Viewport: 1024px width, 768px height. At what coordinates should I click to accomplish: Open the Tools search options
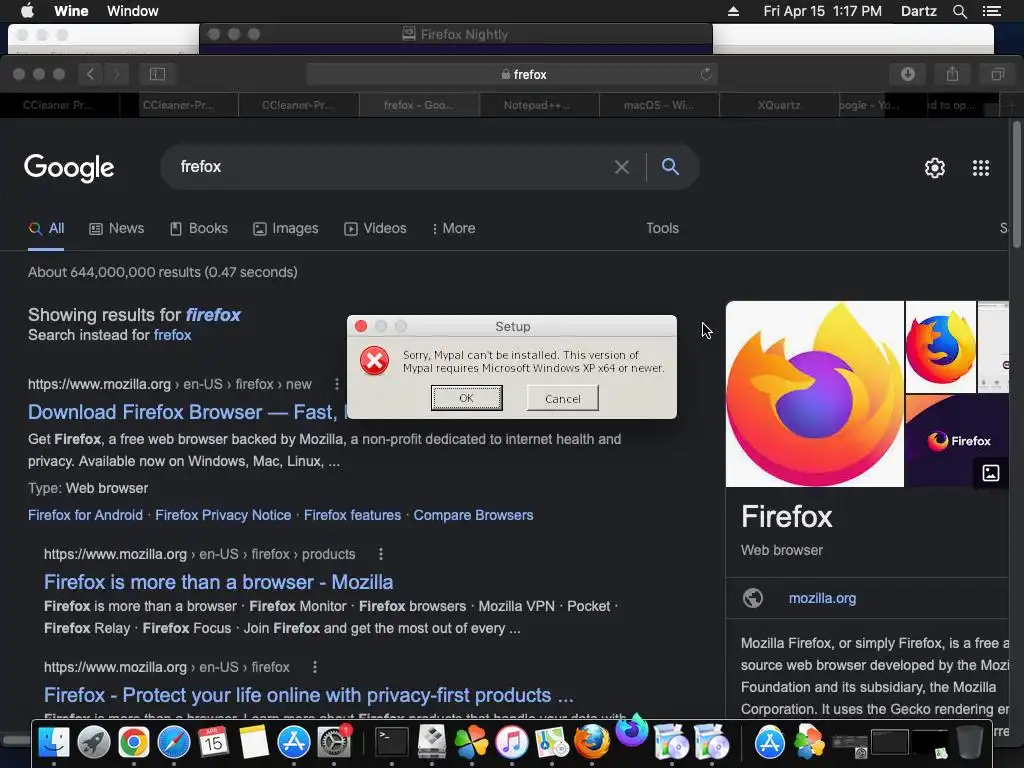(662, 229)
